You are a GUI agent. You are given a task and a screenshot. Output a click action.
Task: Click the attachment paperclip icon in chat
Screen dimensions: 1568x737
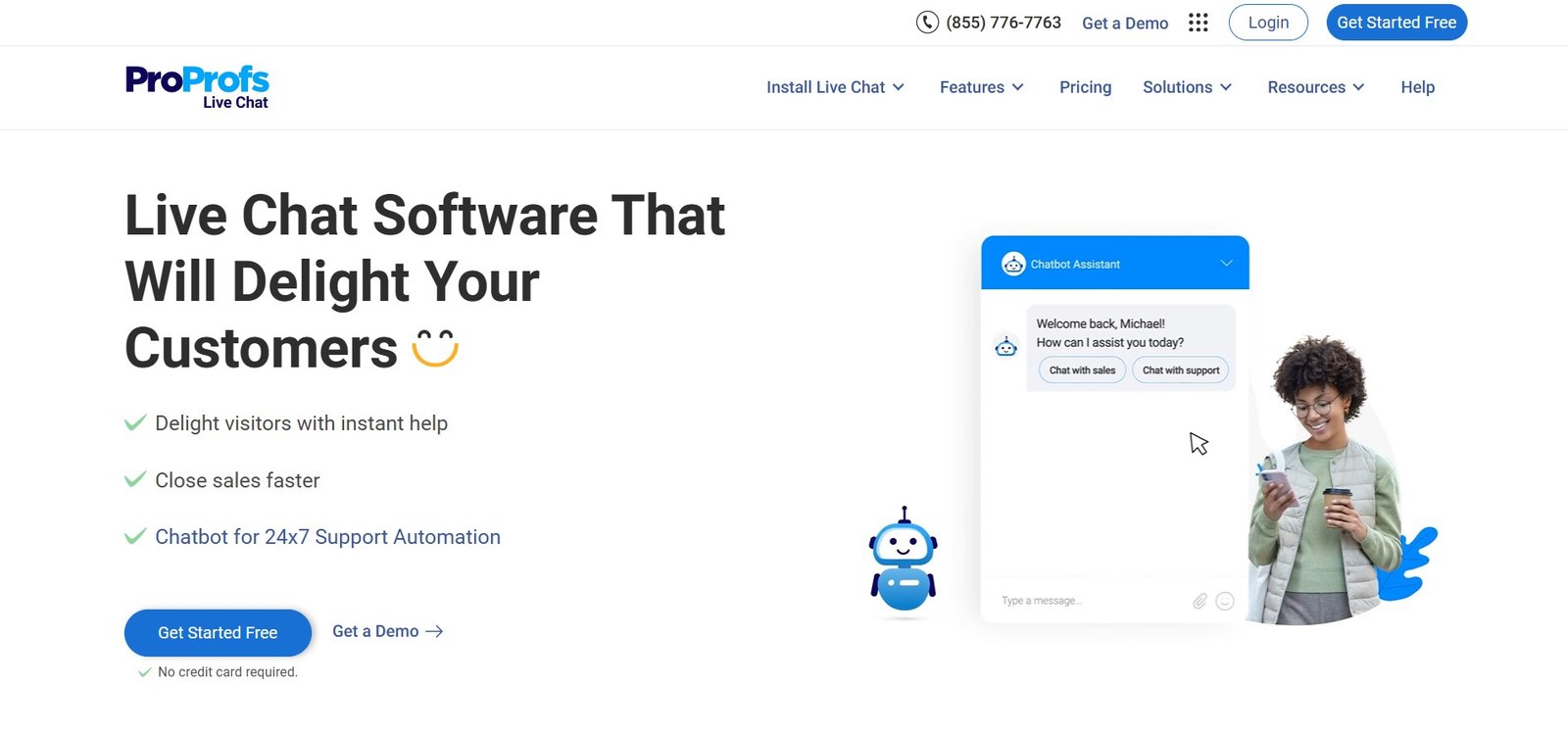pos(1200,601)
